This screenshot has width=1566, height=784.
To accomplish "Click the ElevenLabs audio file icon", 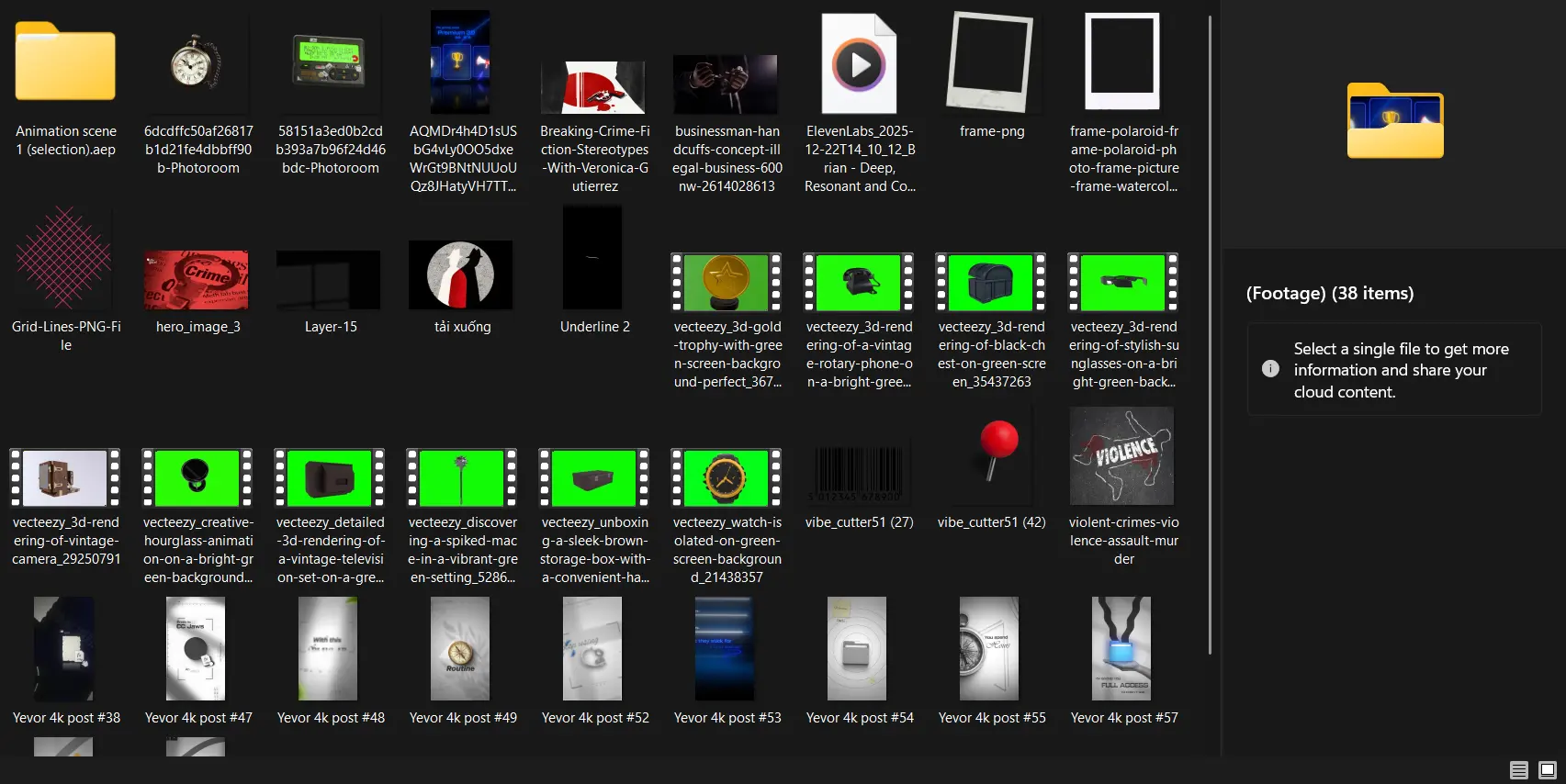I will coord(859,64).
